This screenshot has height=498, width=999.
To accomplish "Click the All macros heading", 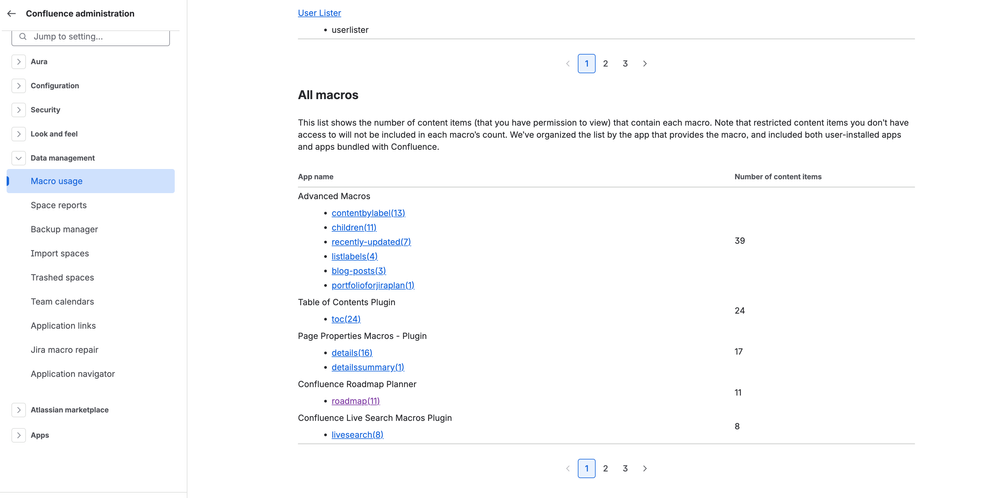I will coord(328,96).
